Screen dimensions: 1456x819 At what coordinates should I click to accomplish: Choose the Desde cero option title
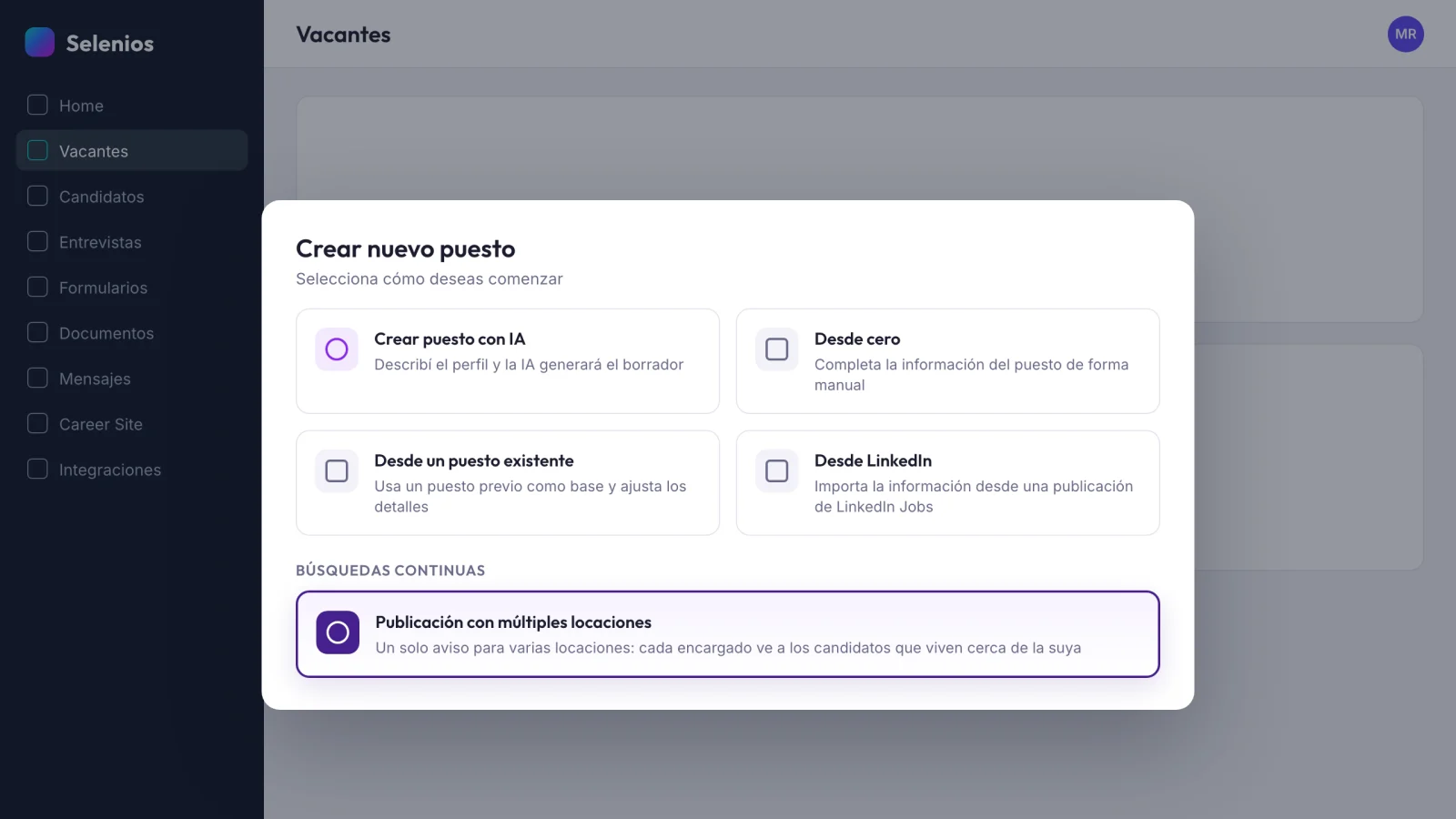tap(857, 339)
